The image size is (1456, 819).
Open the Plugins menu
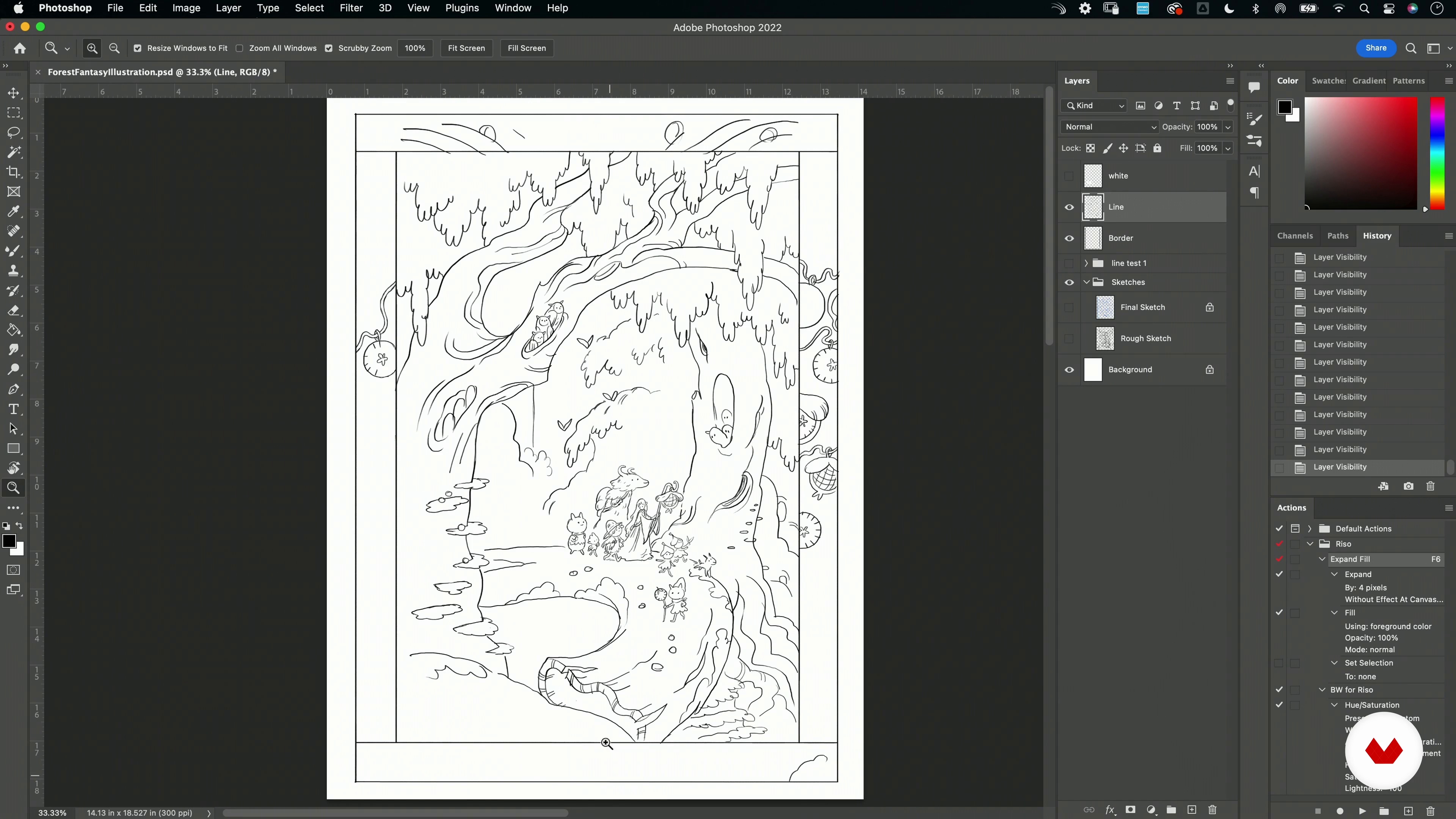[x=462, y=8]
